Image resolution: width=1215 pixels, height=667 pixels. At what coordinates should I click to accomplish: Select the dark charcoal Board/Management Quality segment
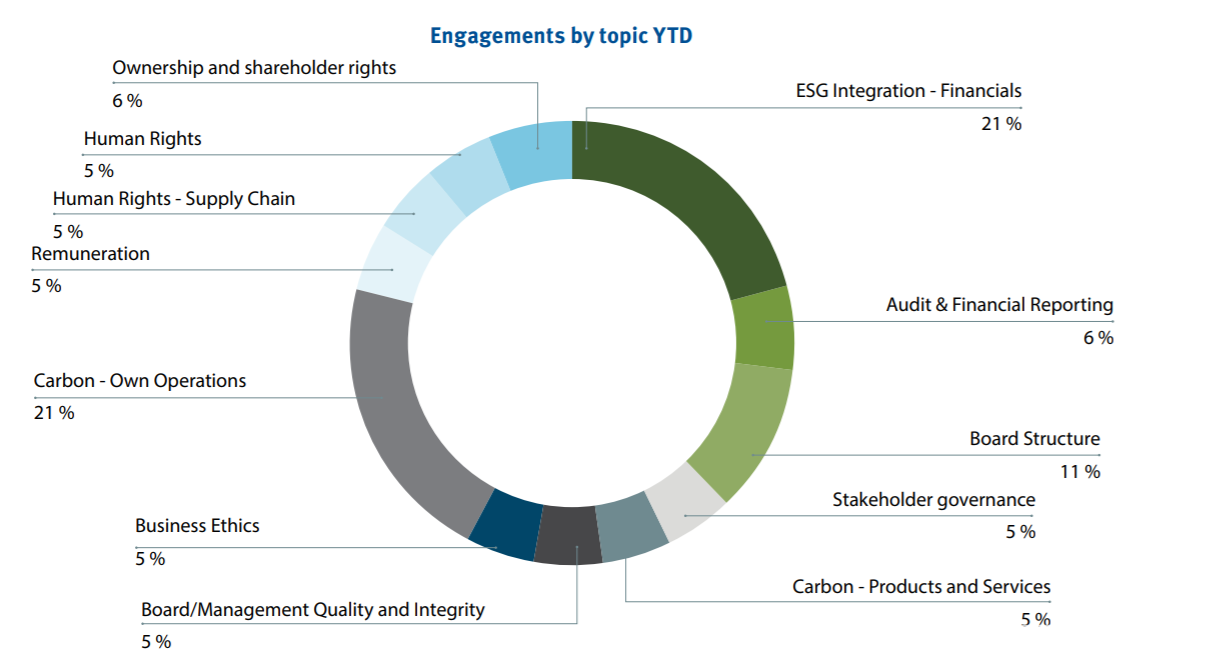pyautogui.click(x=569, y=536)
